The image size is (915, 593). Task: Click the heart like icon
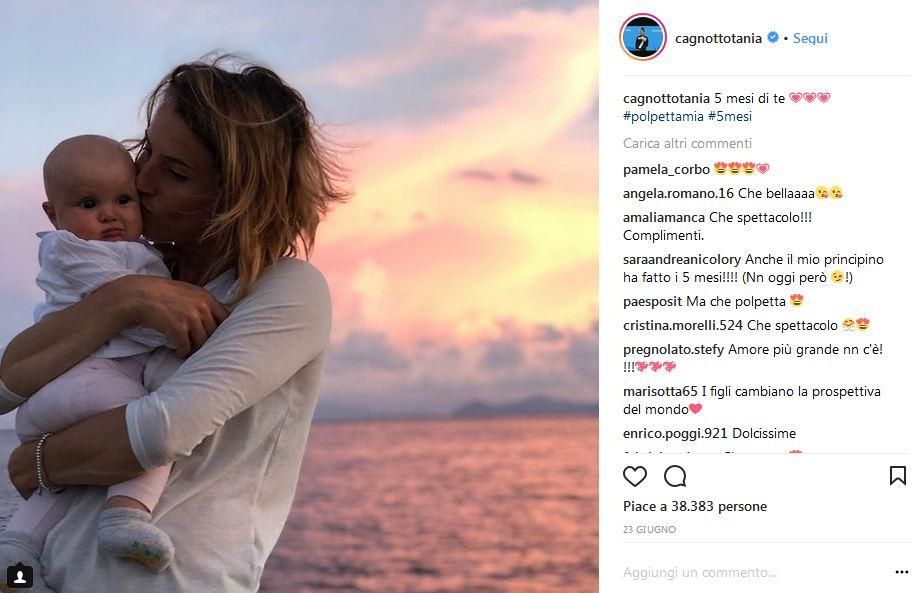click(635, 476)
